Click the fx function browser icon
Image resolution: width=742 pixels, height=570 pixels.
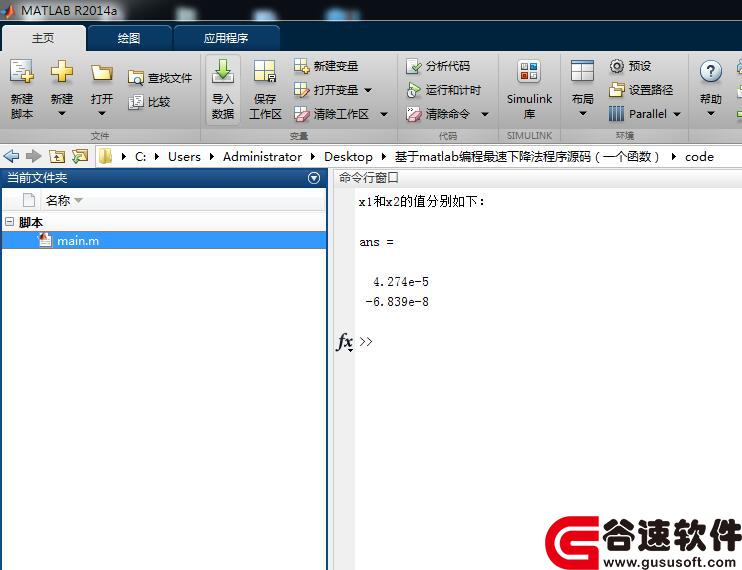pyautogui.click(x=345, y=341)
